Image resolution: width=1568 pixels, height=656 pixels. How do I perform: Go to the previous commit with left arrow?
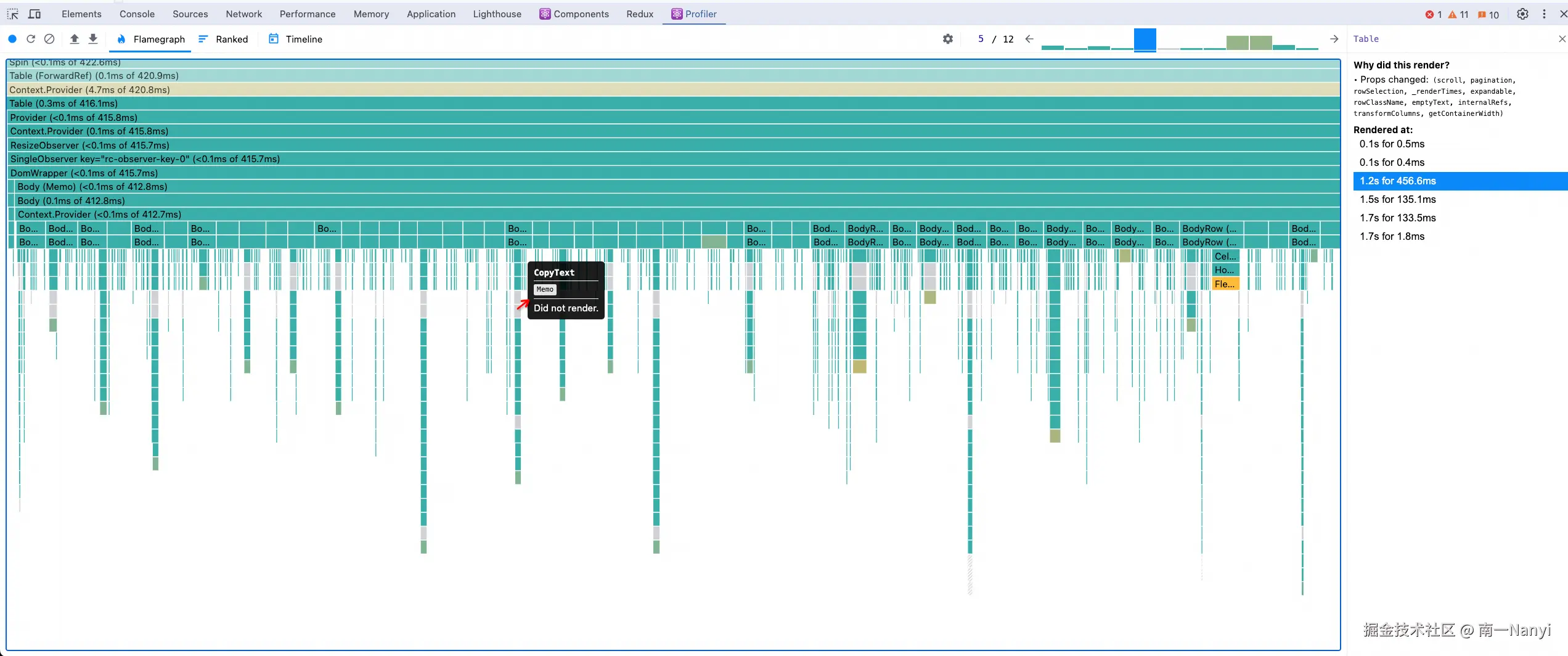click(x=1029, y=39)
